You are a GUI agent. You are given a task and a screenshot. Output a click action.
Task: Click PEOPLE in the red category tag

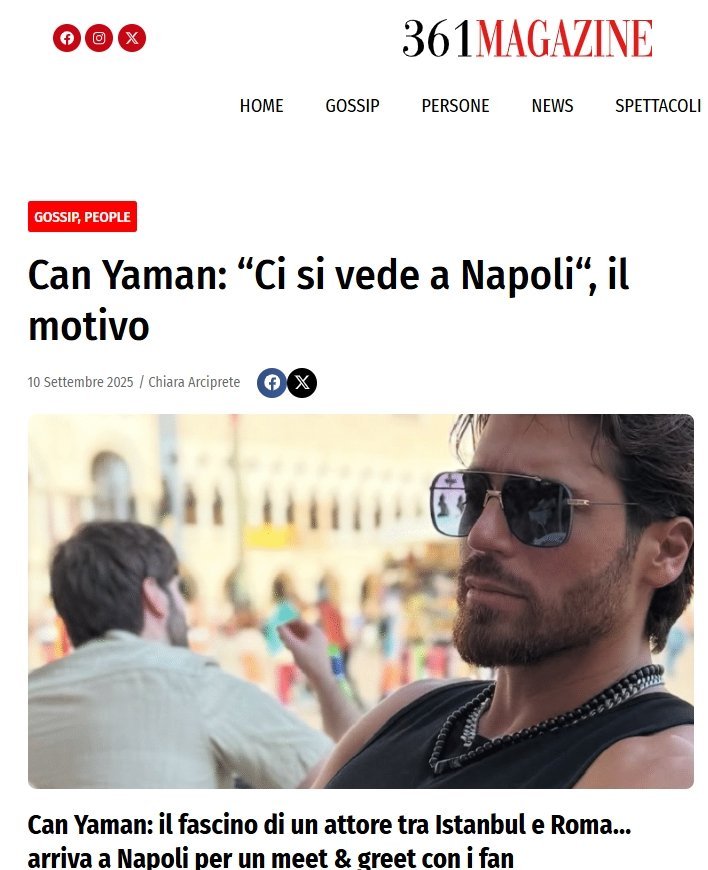pos(107,217)
